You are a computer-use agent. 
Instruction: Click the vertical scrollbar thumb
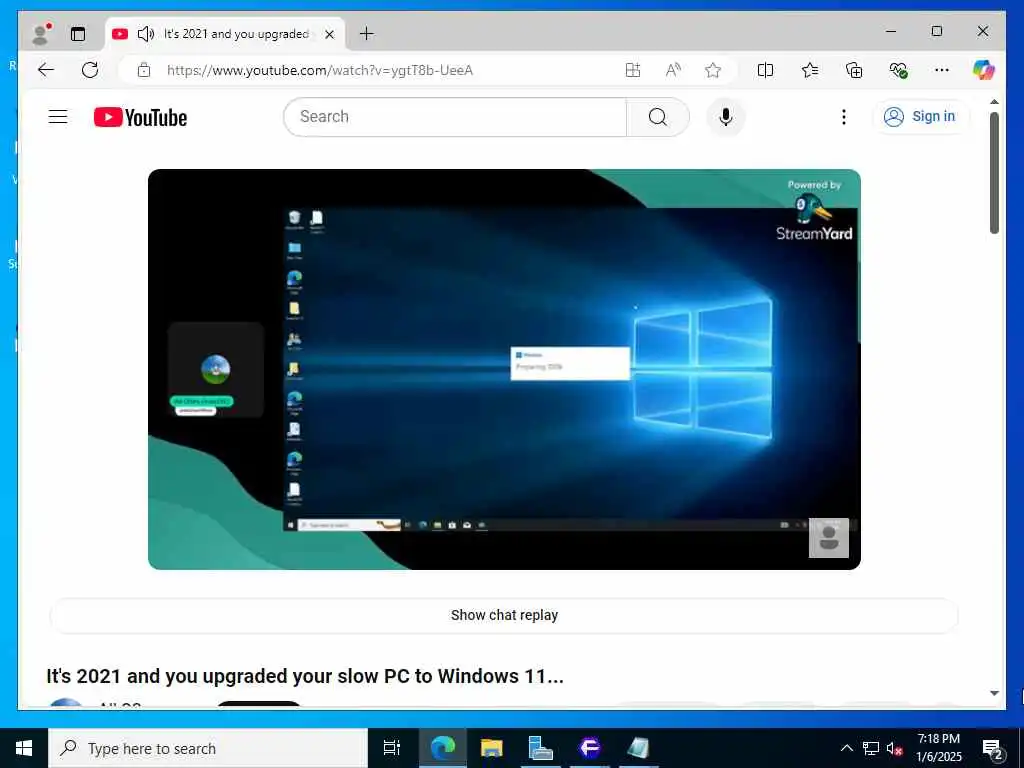tap(994, 173)
